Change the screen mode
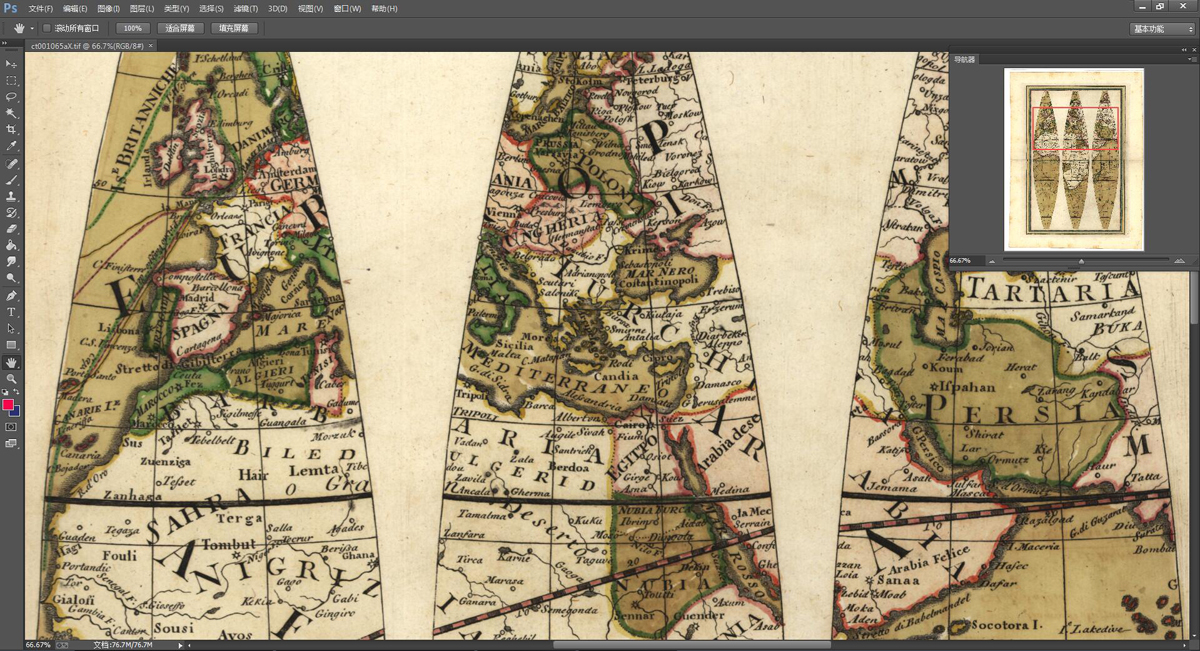Image resolution: width=1200 pixels, height=651 pixels. pos(11,443)
